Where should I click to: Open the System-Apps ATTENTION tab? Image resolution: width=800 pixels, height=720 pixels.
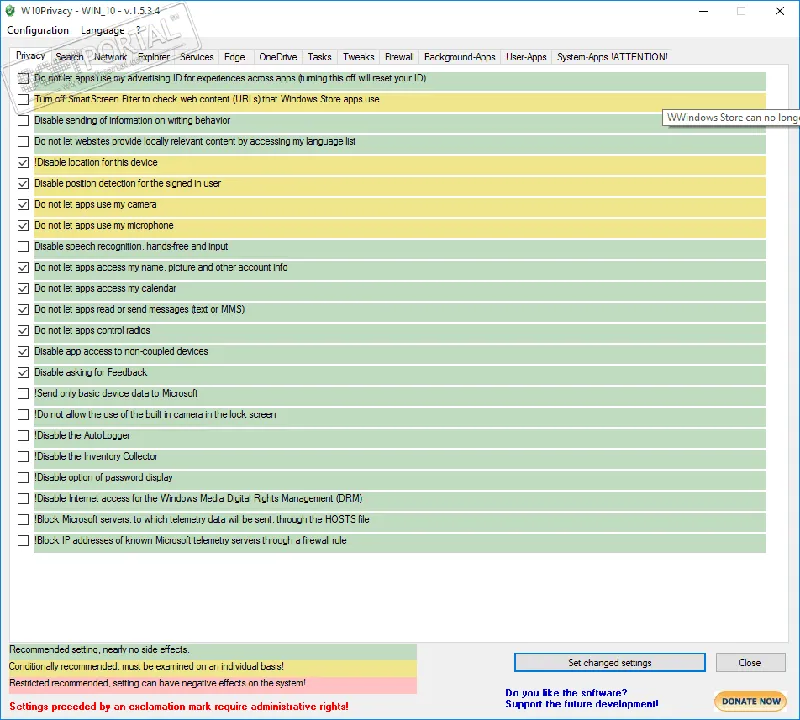click(612, 57)
